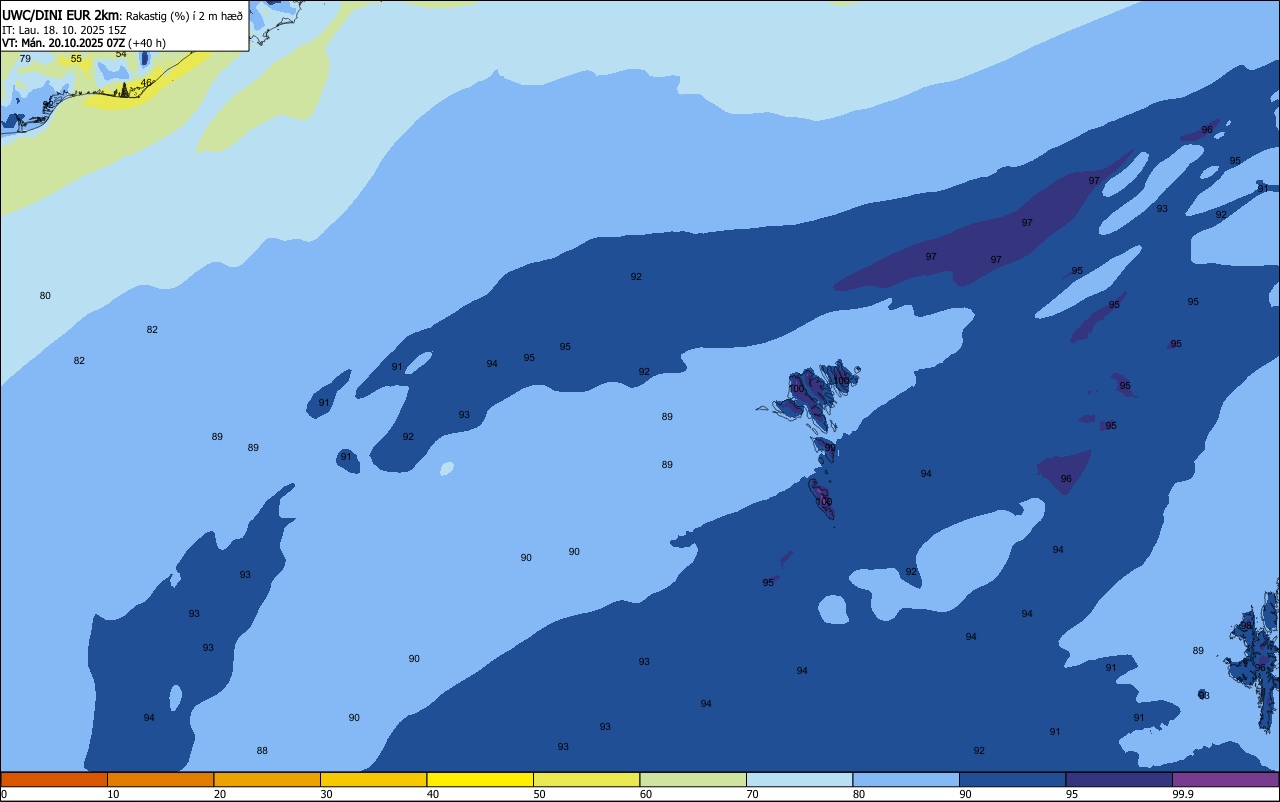
Task: Click the "99.9" legend tick label
Action: (x=1183, y=794)
